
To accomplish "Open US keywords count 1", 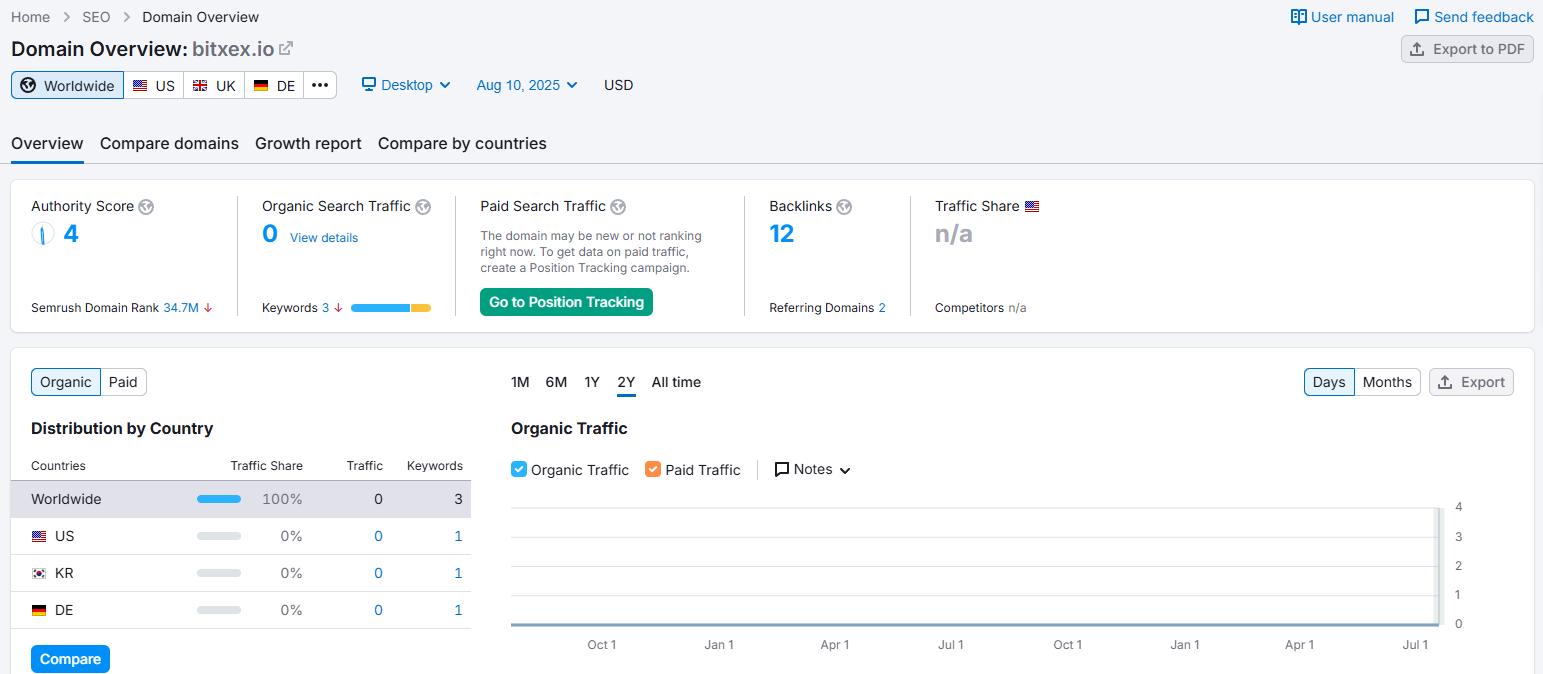I will coord(458,536).
